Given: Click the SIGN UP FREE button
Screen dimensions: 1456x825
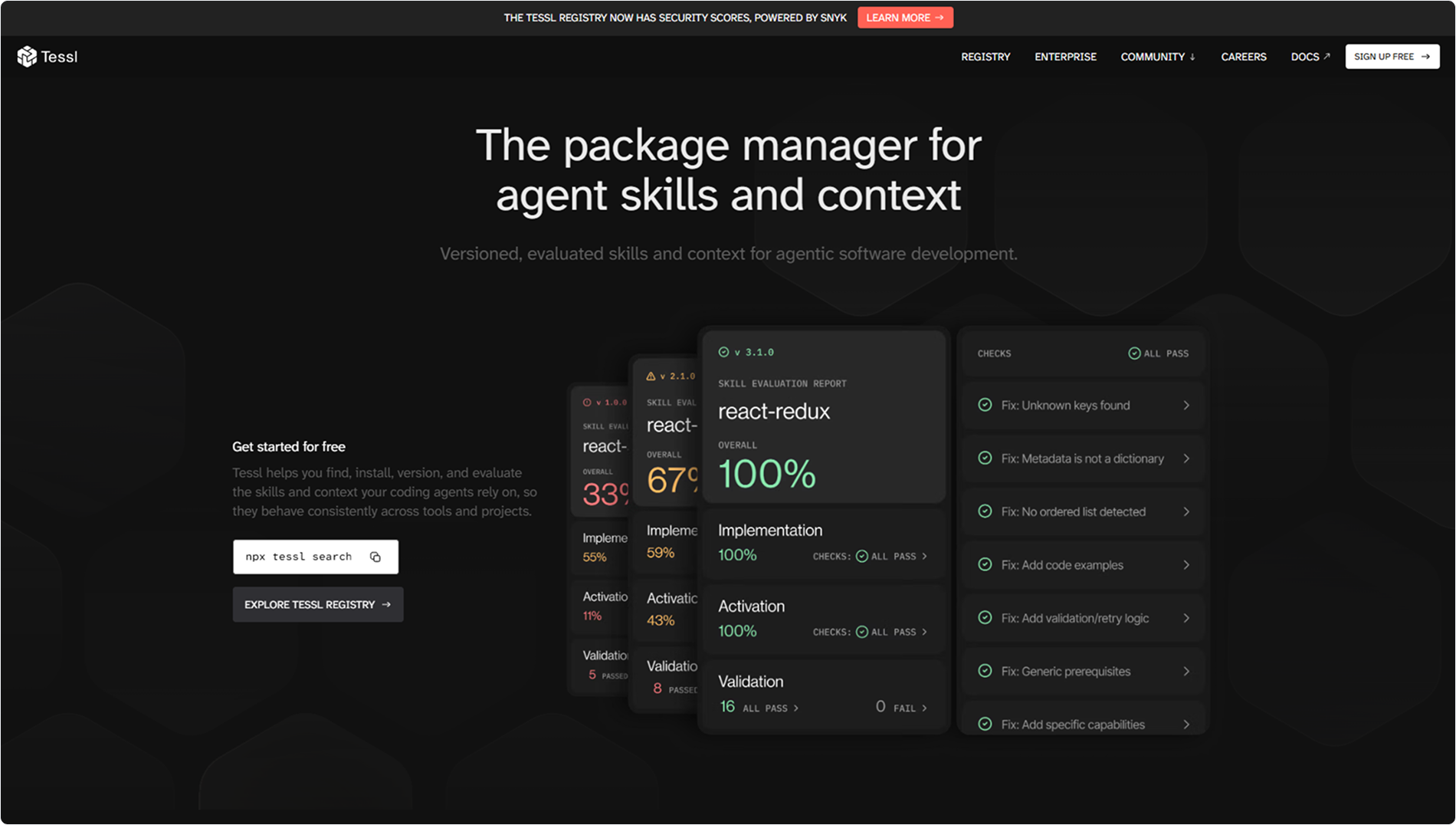Looking at the screenshot, I should [x=1392, y=56].
